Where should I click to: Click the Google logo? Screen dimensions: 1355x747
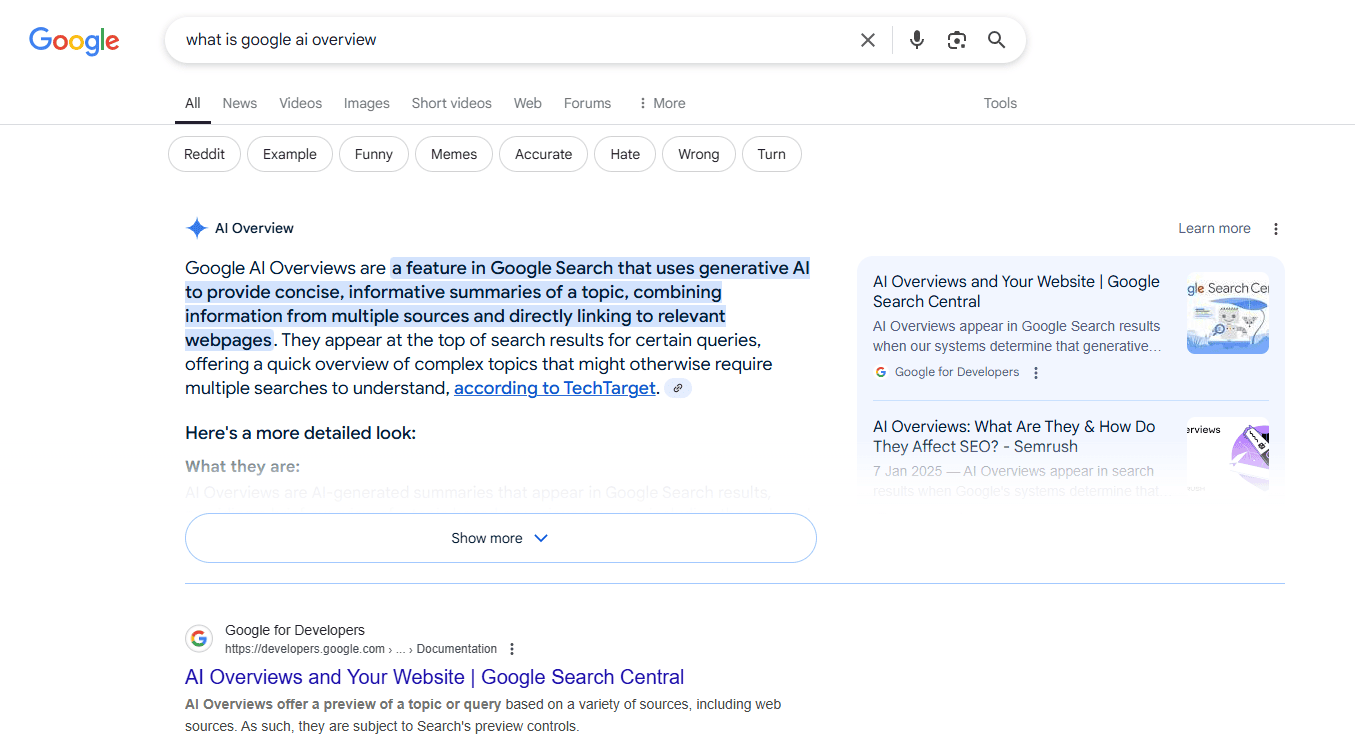[x=74, y=40]
